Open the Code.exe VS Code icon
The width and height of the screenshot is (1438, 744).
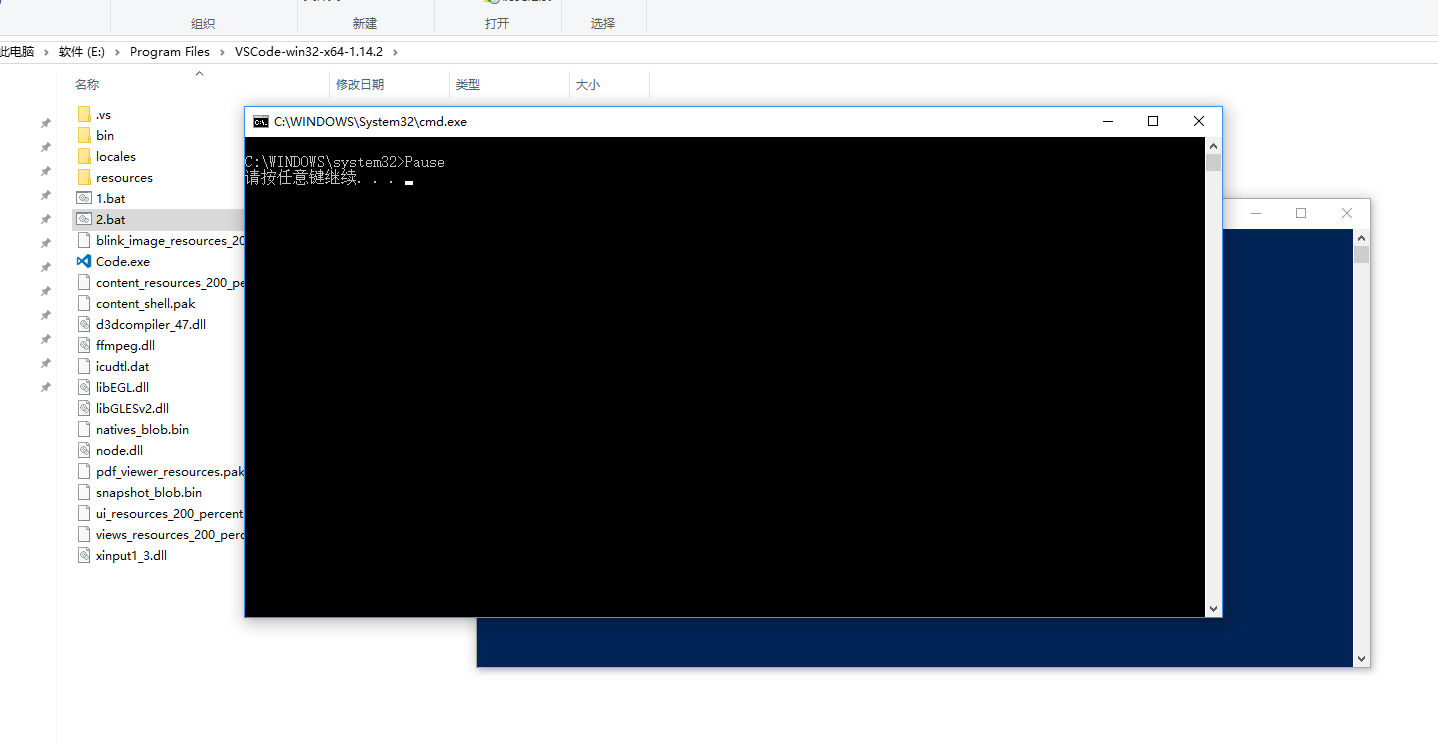[84, 261]
